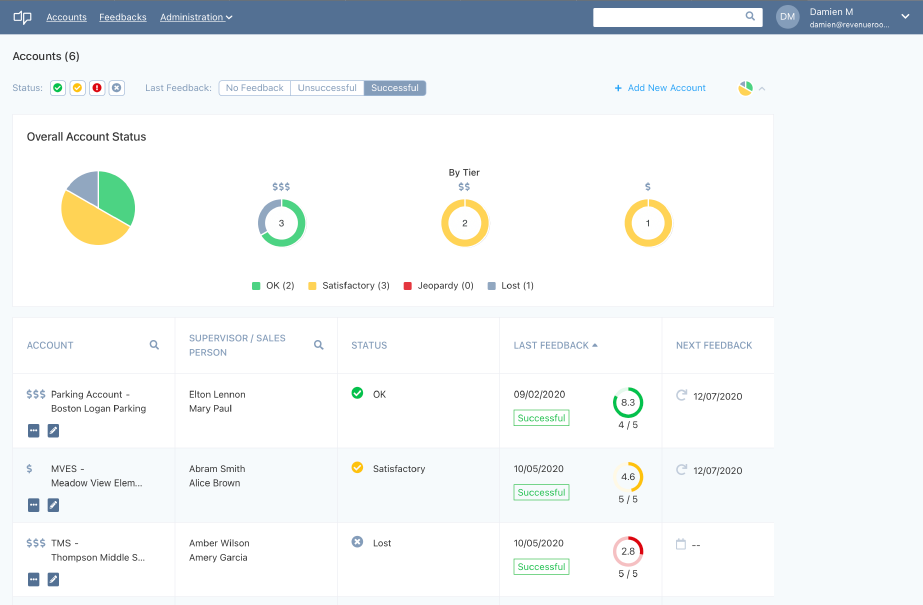Switch to the Feedbacks section
Image resolution: width=923 pixels, height=605 pixels.
tap(122, 17)
